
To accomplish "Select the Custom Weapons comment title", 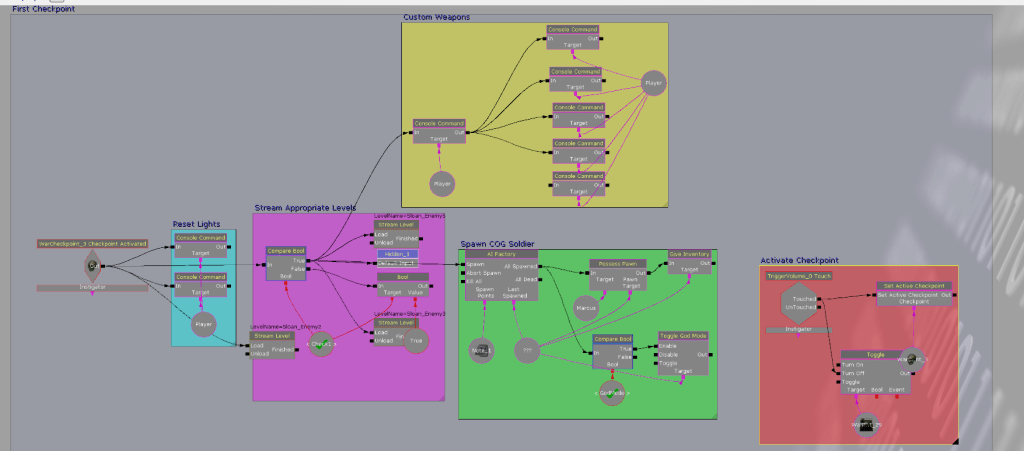I will (x=436, y=17).
